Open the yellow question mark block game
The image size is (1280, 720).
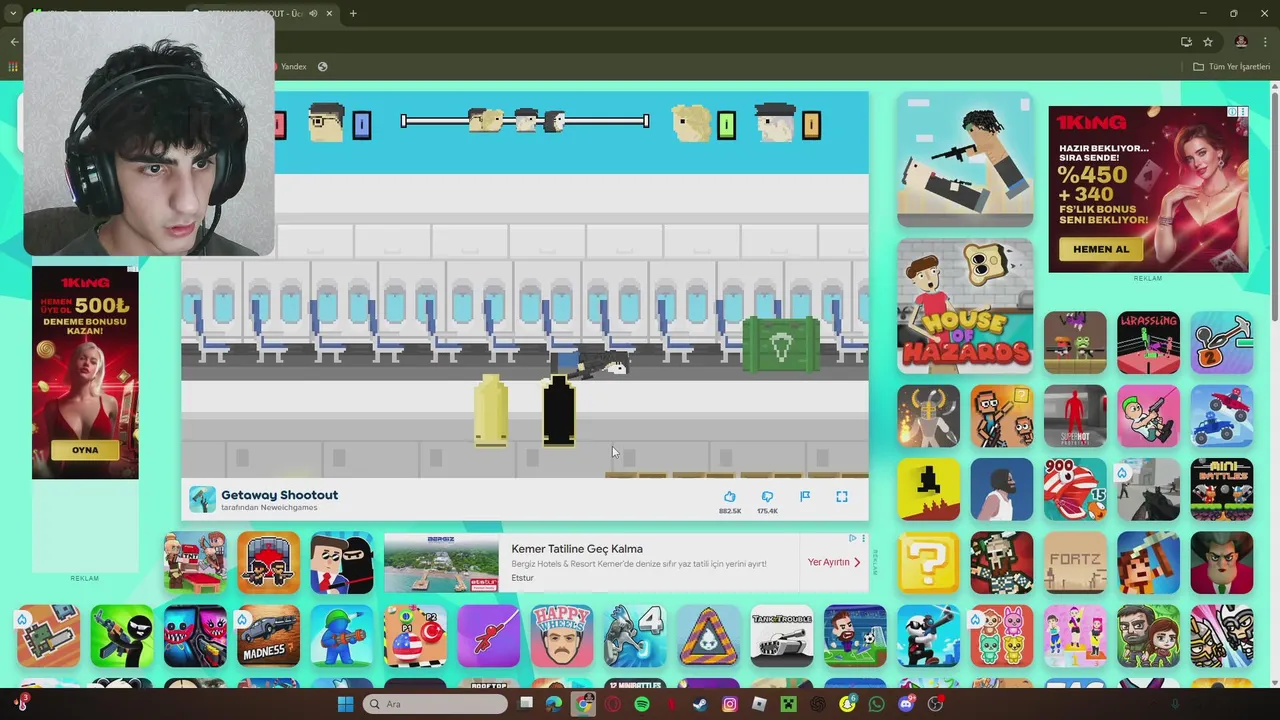pos(928,562)
